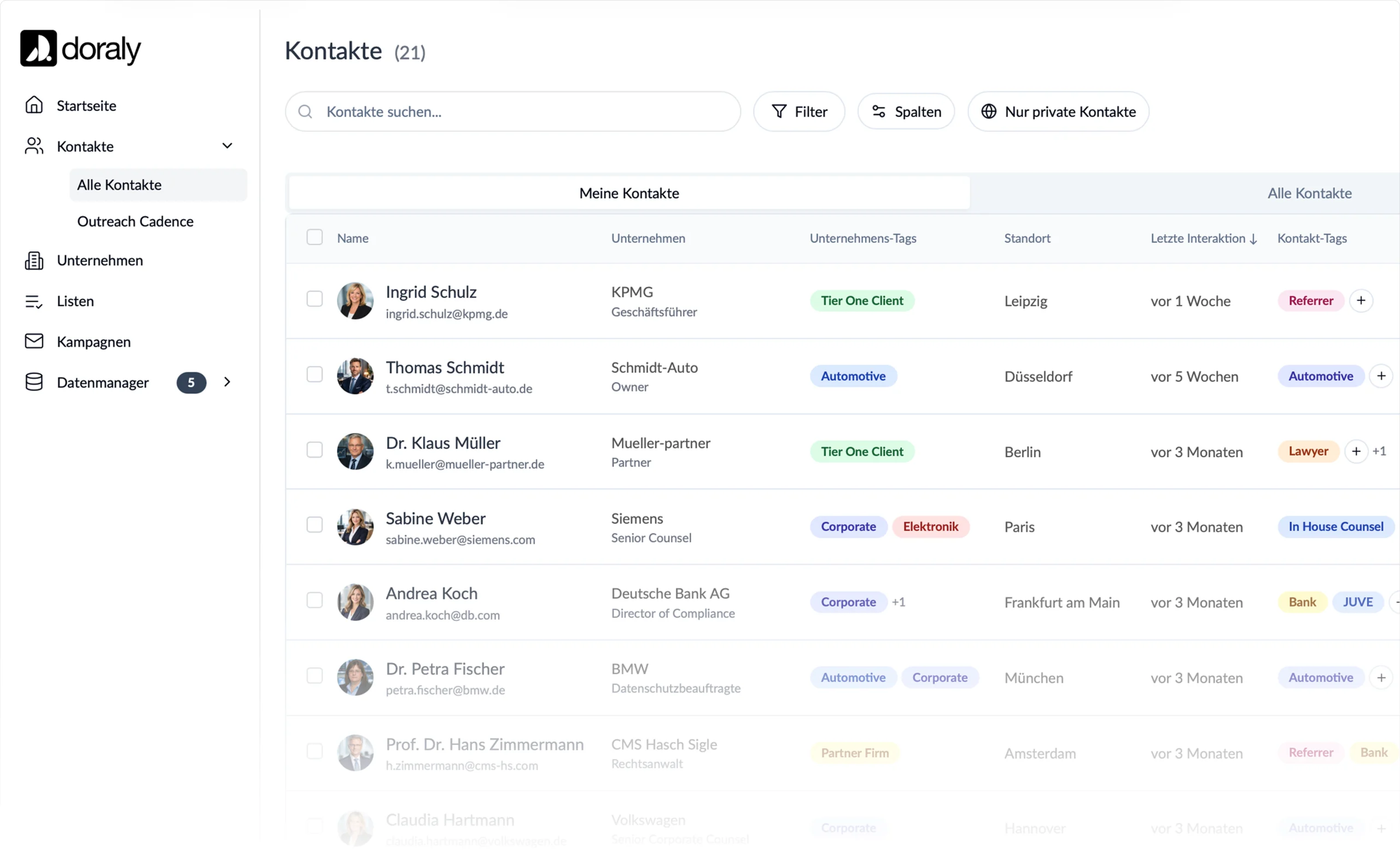Image resolution: width=1400 pixels, height=864 pixels.
Task: Open Dr. Petra Fischer's contact name
Action: pyautogui.click(x=445, y=669)
